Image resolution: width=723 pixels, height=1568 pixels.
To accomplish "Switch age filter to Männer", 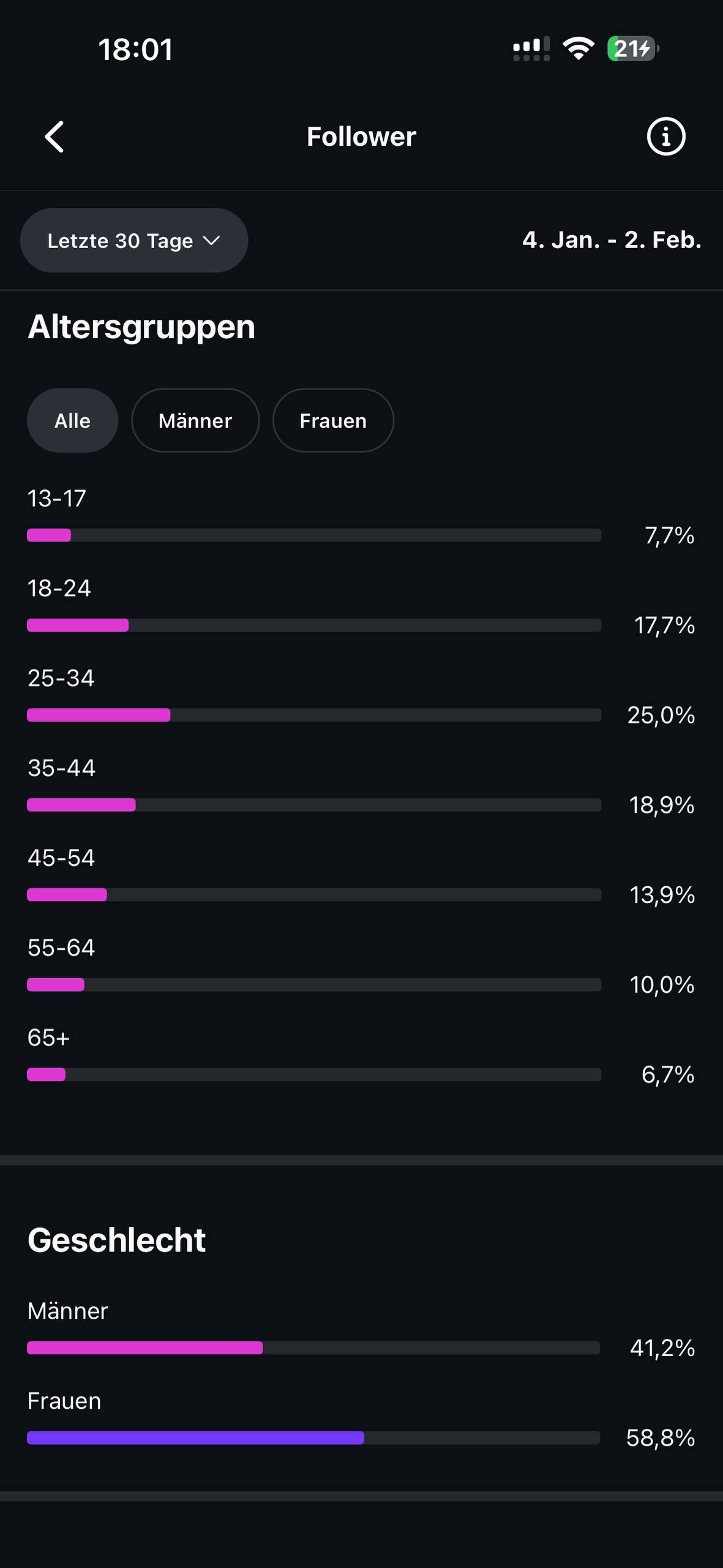I will [195, 421].
